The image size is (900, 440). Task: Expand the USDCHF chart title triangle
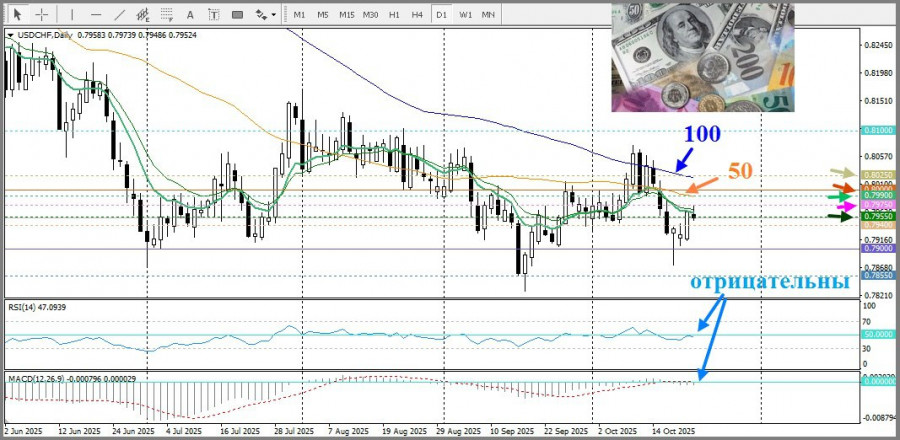click(10, 35)
